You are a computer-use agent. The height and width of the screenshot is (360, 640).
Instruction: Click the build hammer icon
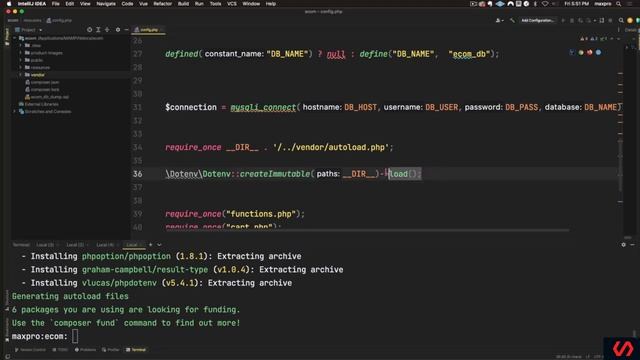point(512,20)
